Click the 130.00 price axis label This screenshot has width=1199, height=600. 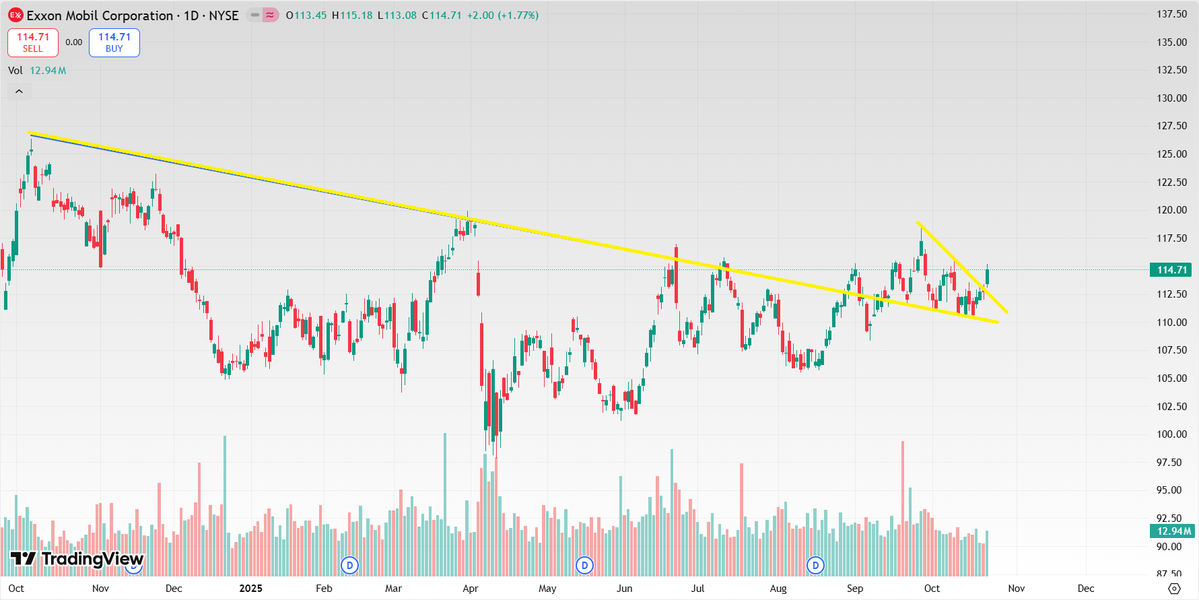click(1170, 99)
